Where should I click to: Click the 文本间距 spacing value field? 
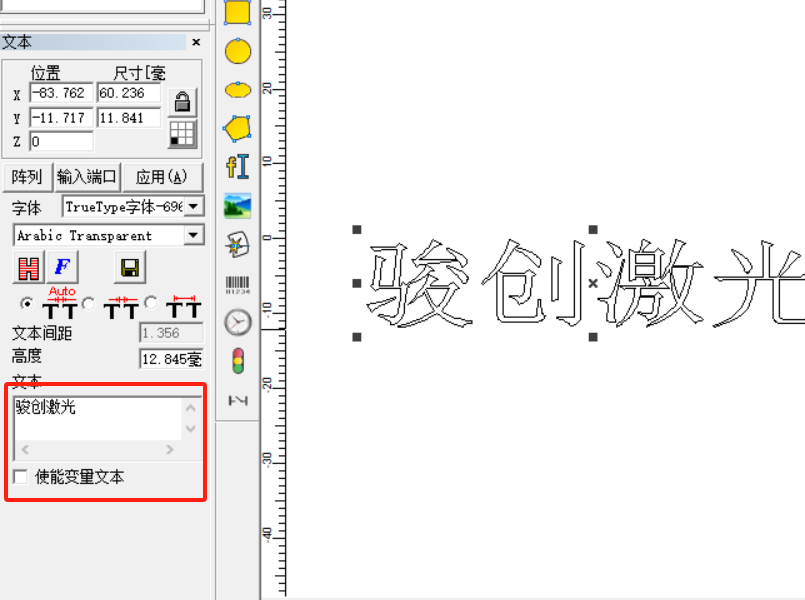(x=171, y=333)
